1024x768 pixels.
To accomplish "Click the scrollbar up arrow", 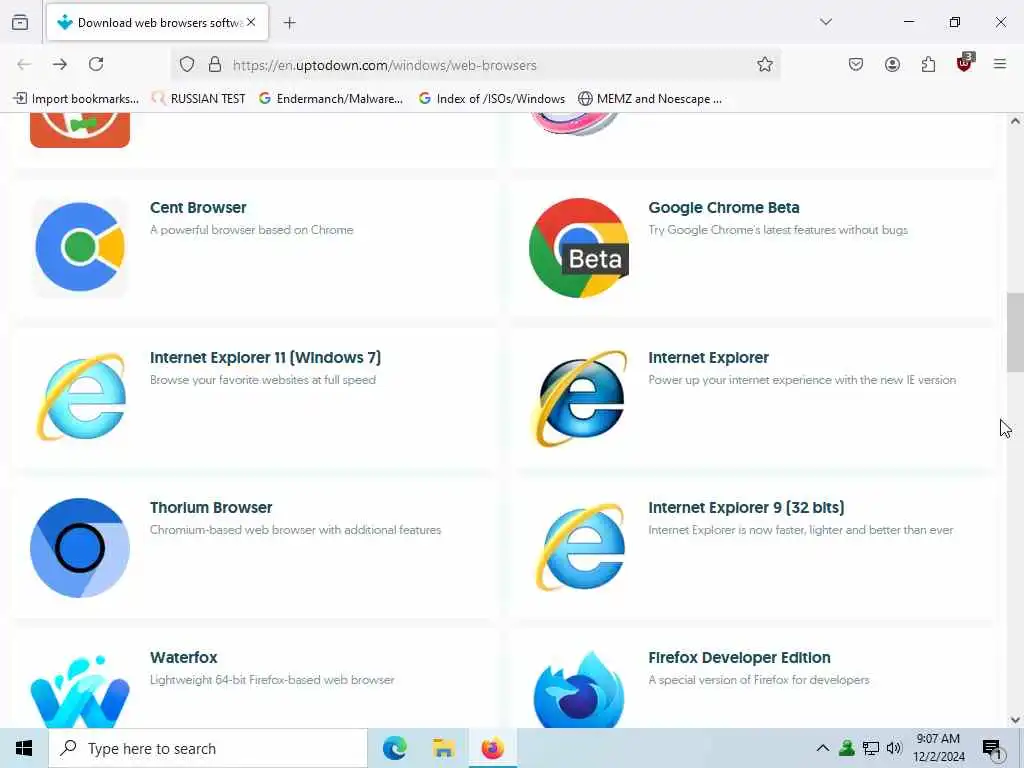I will (x=1015, y=121).
